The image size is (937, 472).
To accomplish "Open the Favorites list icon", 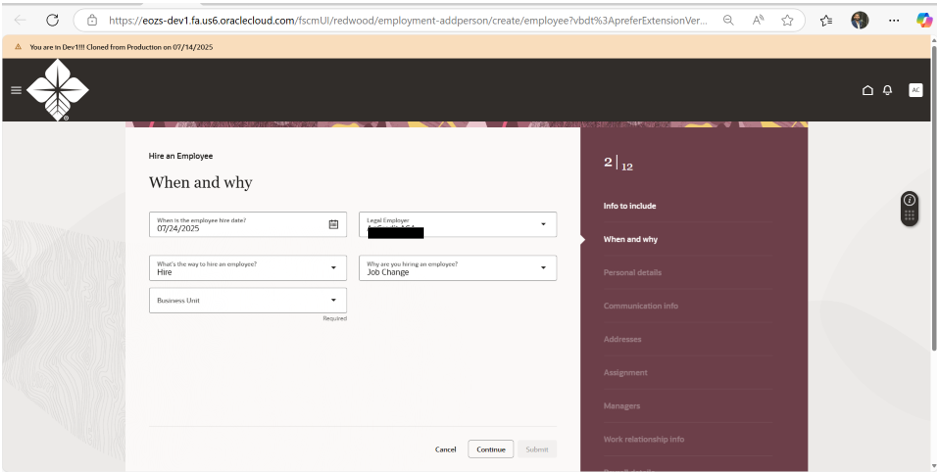I will coord(826,20).
